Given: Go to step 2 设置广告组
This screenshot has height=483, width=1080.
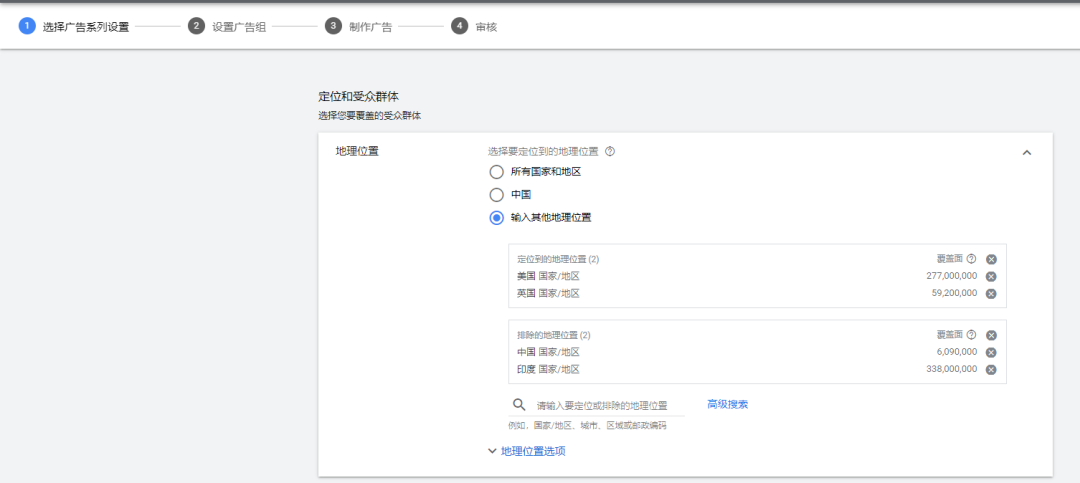Looking at the screenshot, I should (x=227, y=27).
